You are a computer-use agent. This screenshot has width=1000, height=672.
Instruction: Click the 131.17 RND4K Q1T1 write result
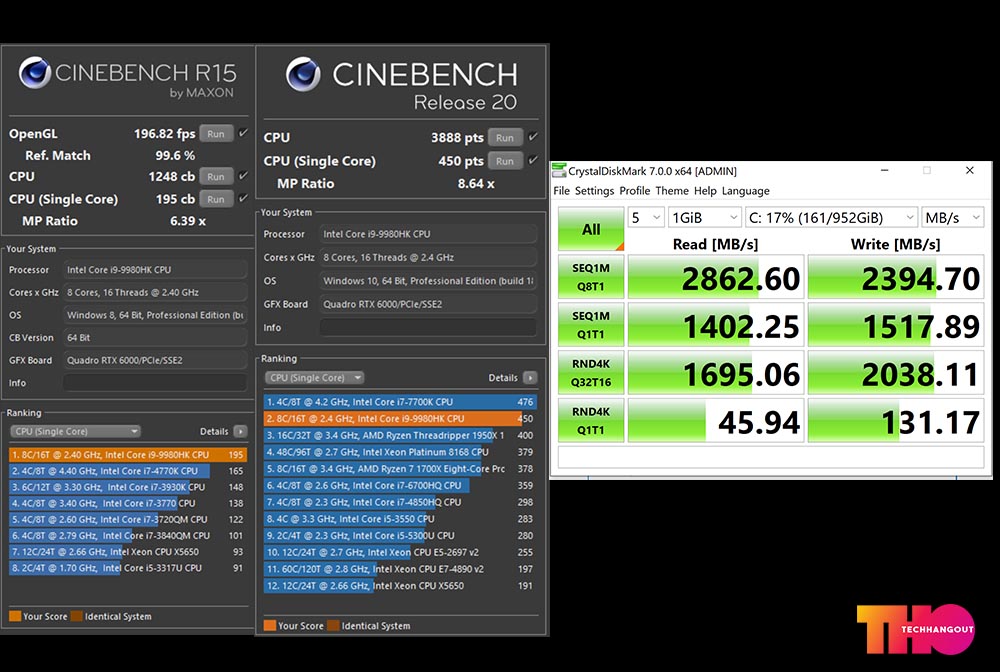coord(895,421)
